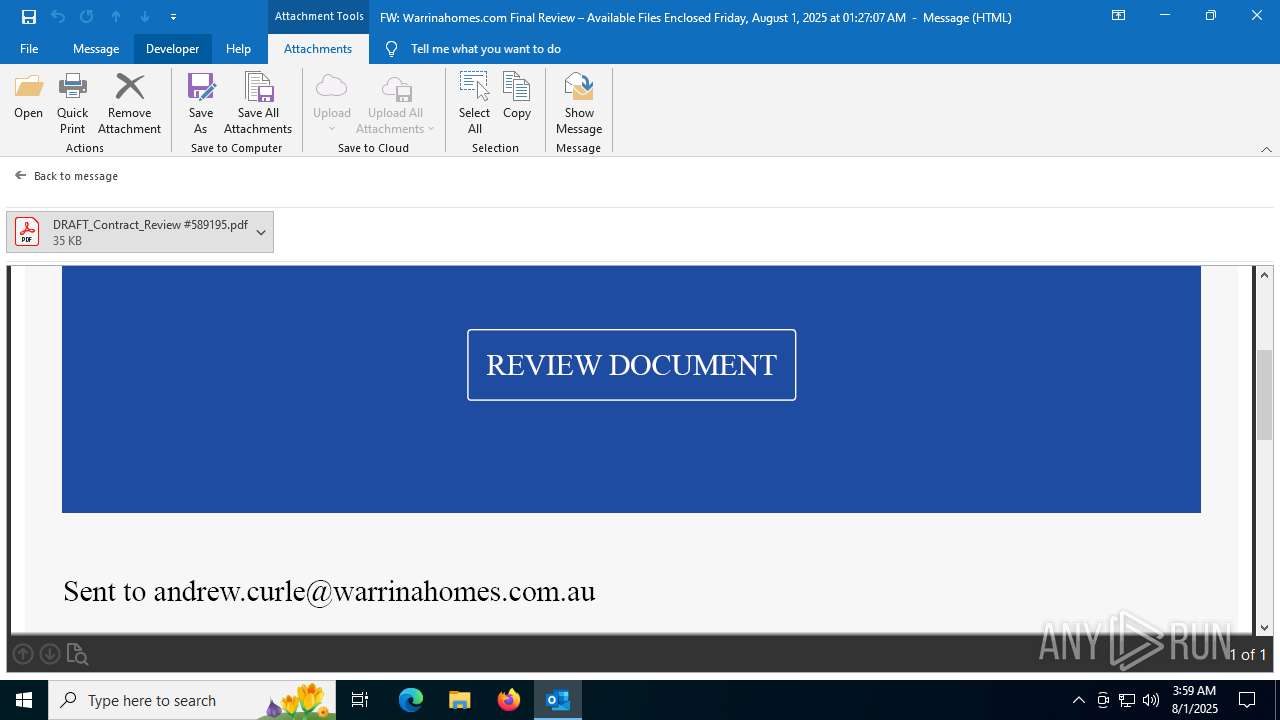Click the PDF file icon of the attachment
This screenshot has width=1280, height=720.
coord(27,232)
